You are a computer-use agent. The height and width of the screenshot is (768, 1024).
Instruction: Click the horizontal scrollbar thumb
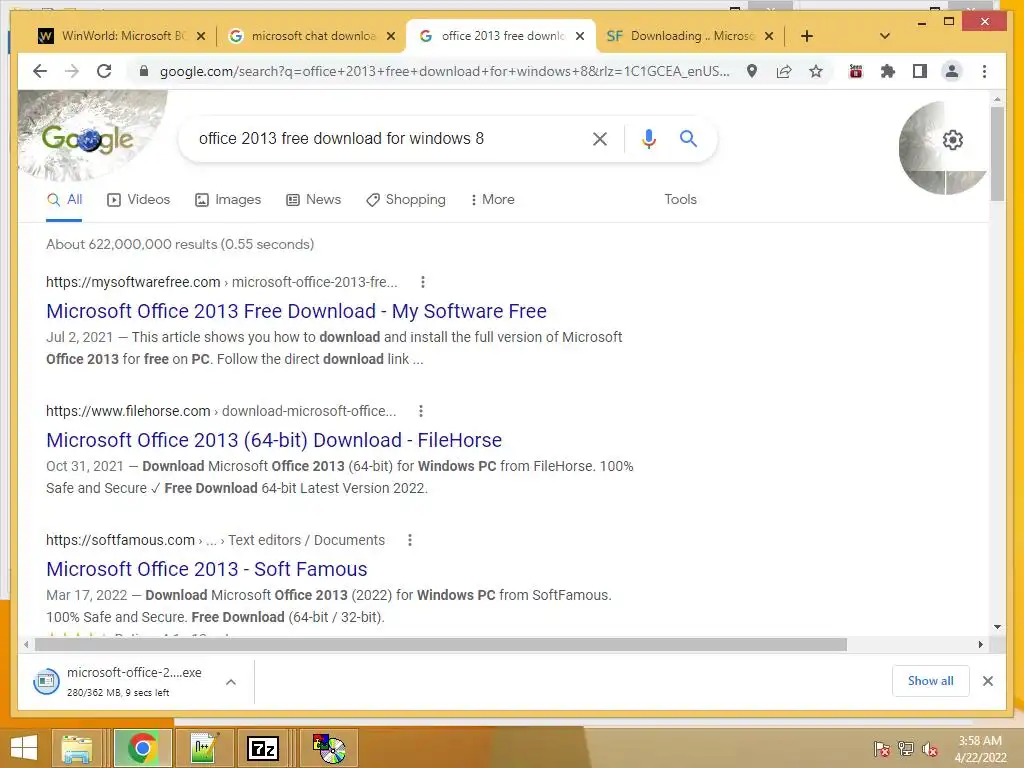441,645
